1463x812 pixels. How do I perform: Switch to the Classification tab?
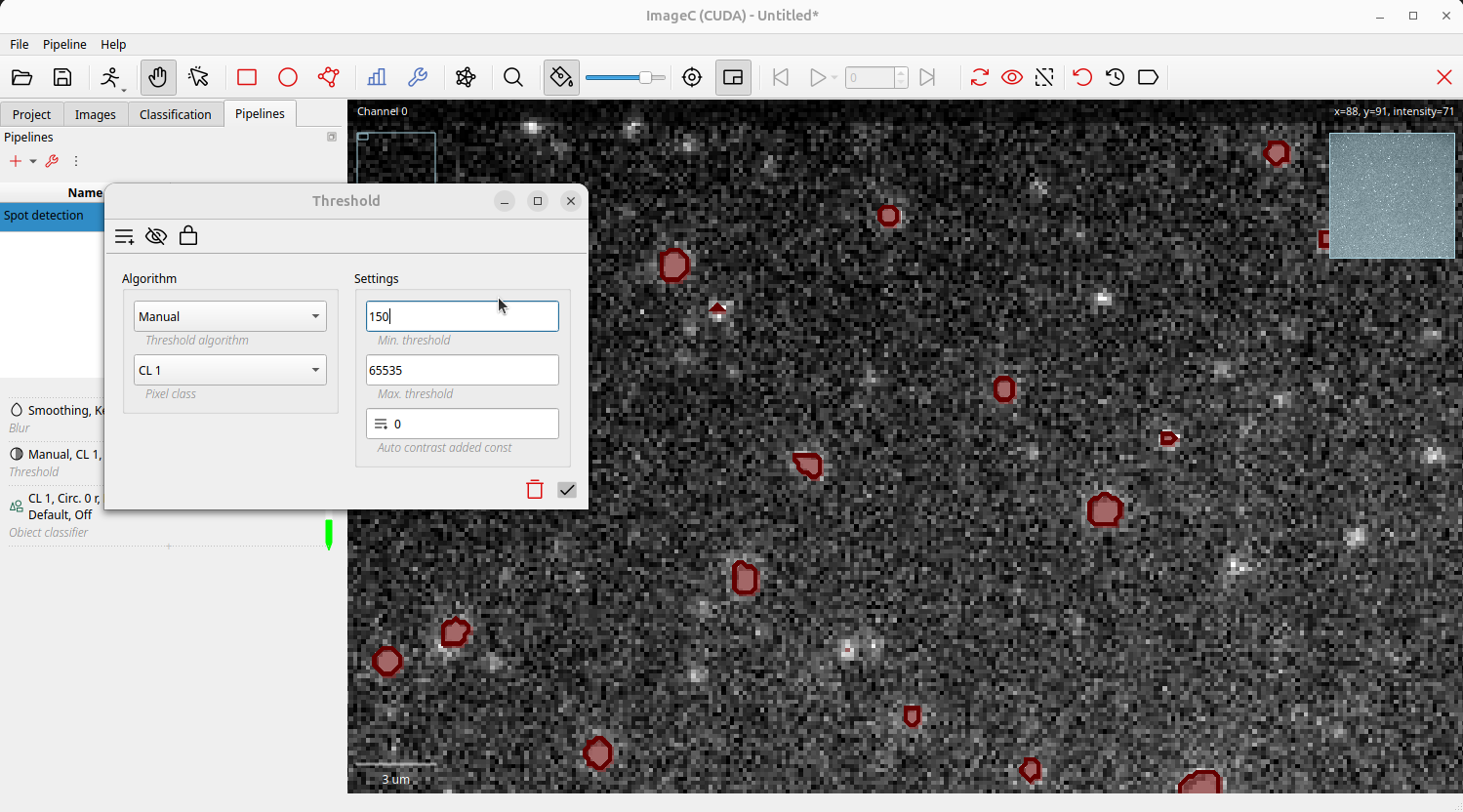[x=175, y=114]
